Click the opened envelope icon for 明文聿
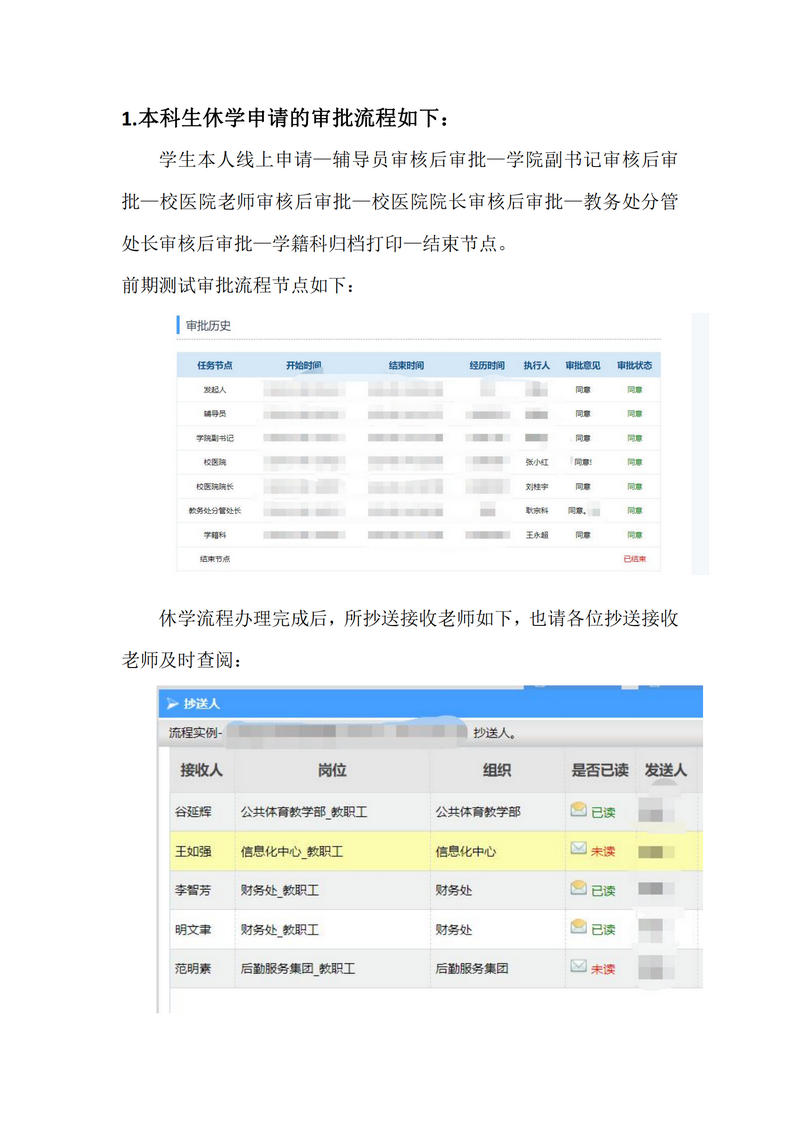The width and height of the screenshot is (800, 1131). pos(578,927)
